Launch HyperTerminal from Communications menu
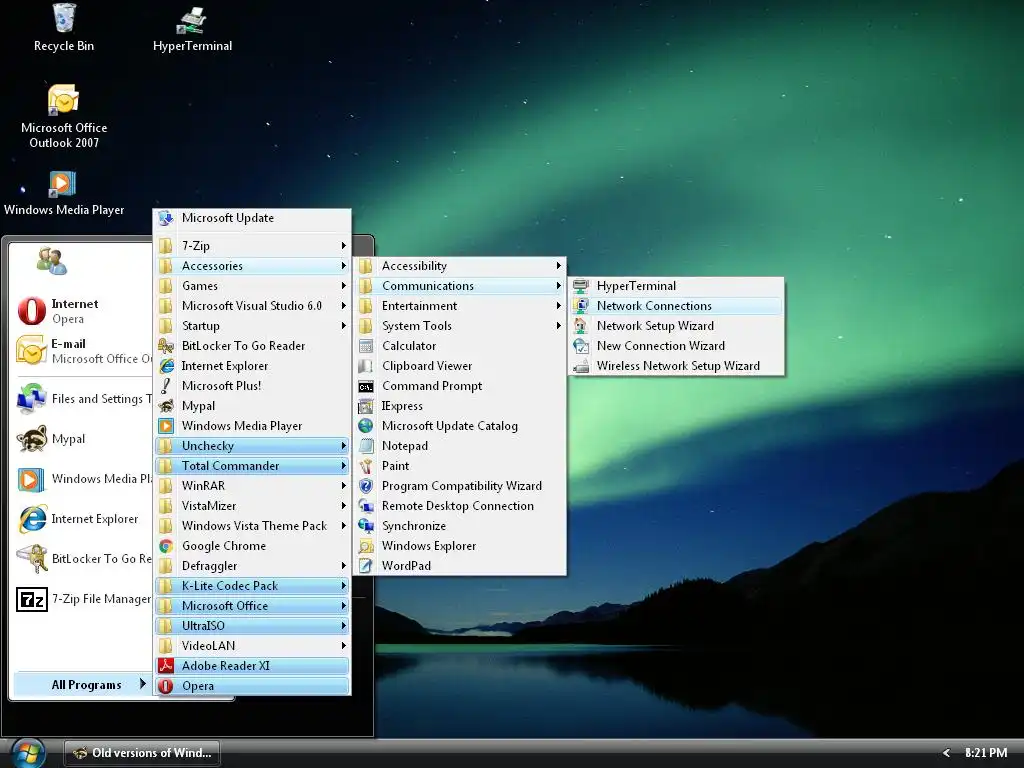 [x=677, y=286]
